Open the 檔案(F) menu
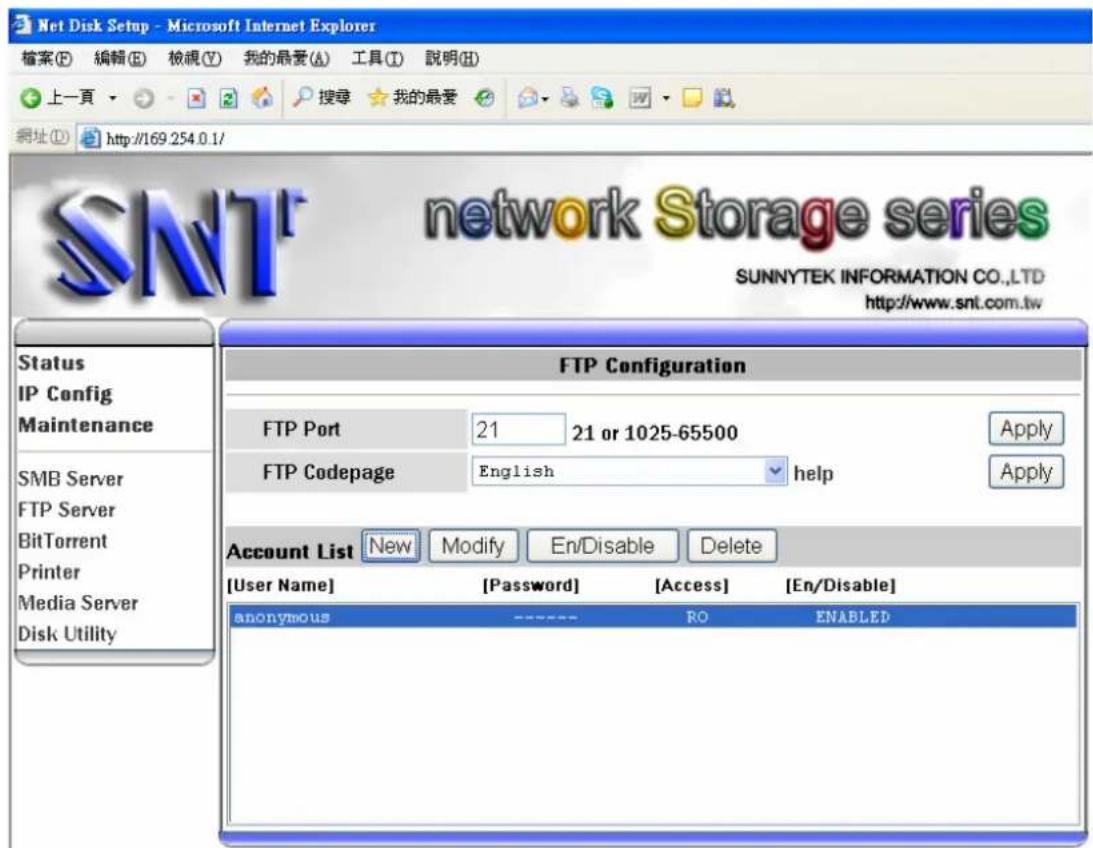Screen dimensions: 1093x848 pos(47,59)
